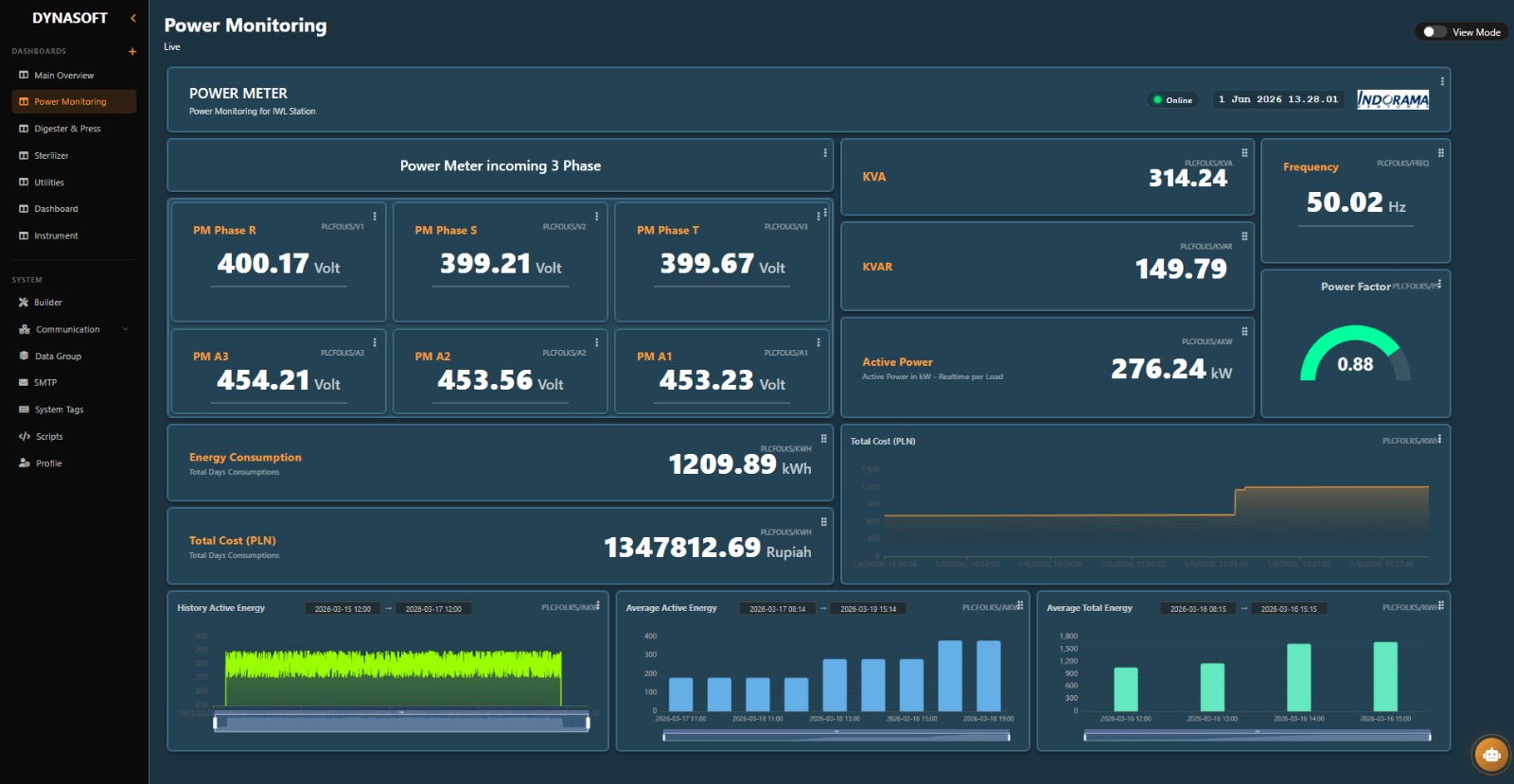Open SMTP mail icon

point(24,383)
